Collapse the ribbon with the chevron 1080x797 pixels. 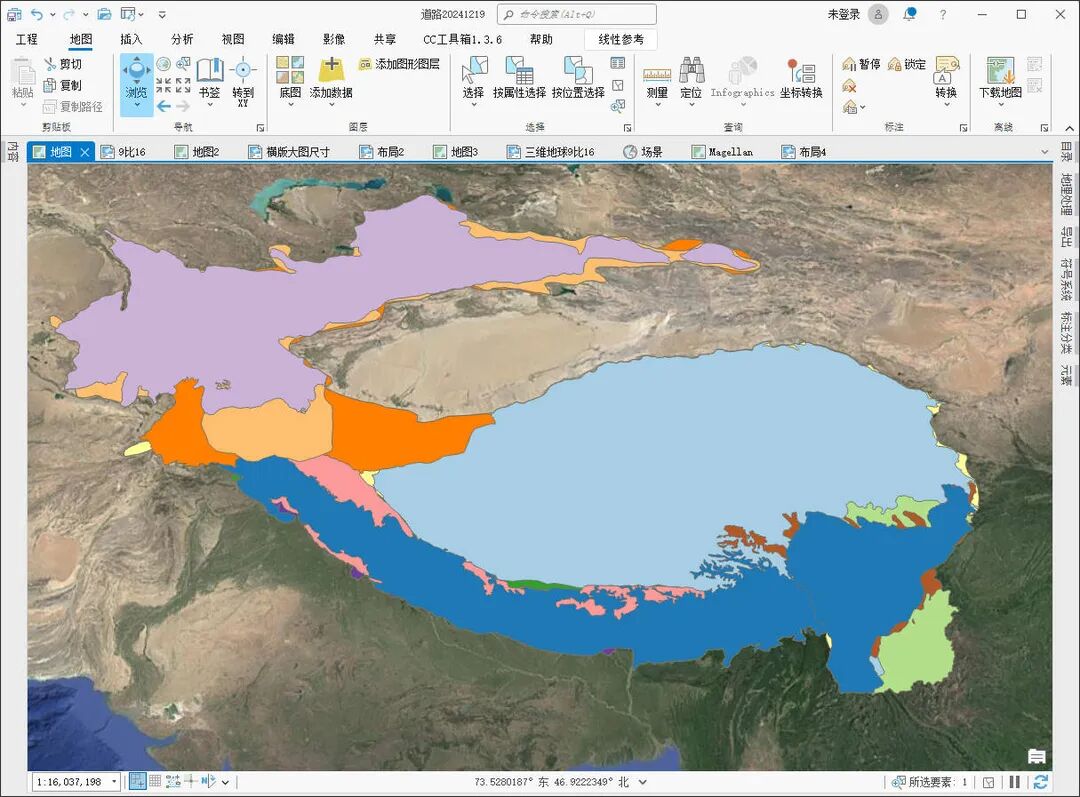(1069, 128)
